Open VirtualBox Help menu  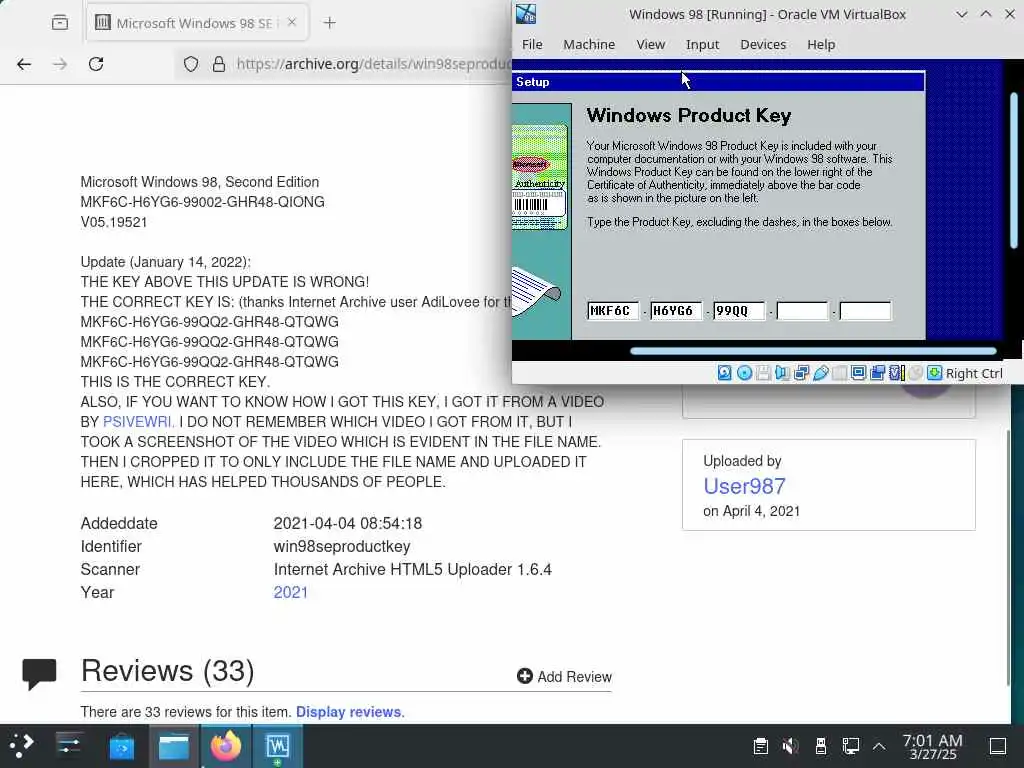(821, 44)
